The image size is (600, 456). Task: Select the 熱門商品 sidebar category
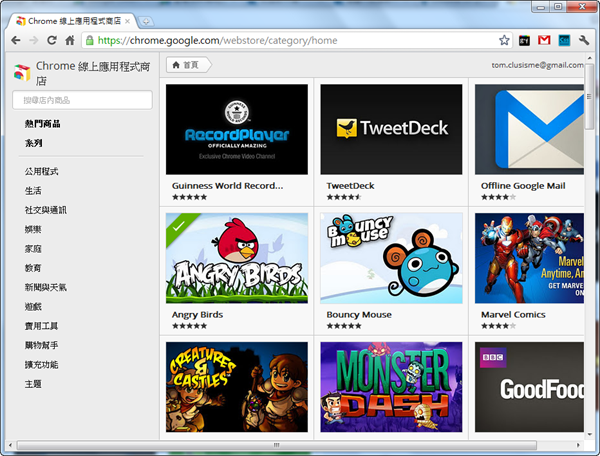coord(42,124)
